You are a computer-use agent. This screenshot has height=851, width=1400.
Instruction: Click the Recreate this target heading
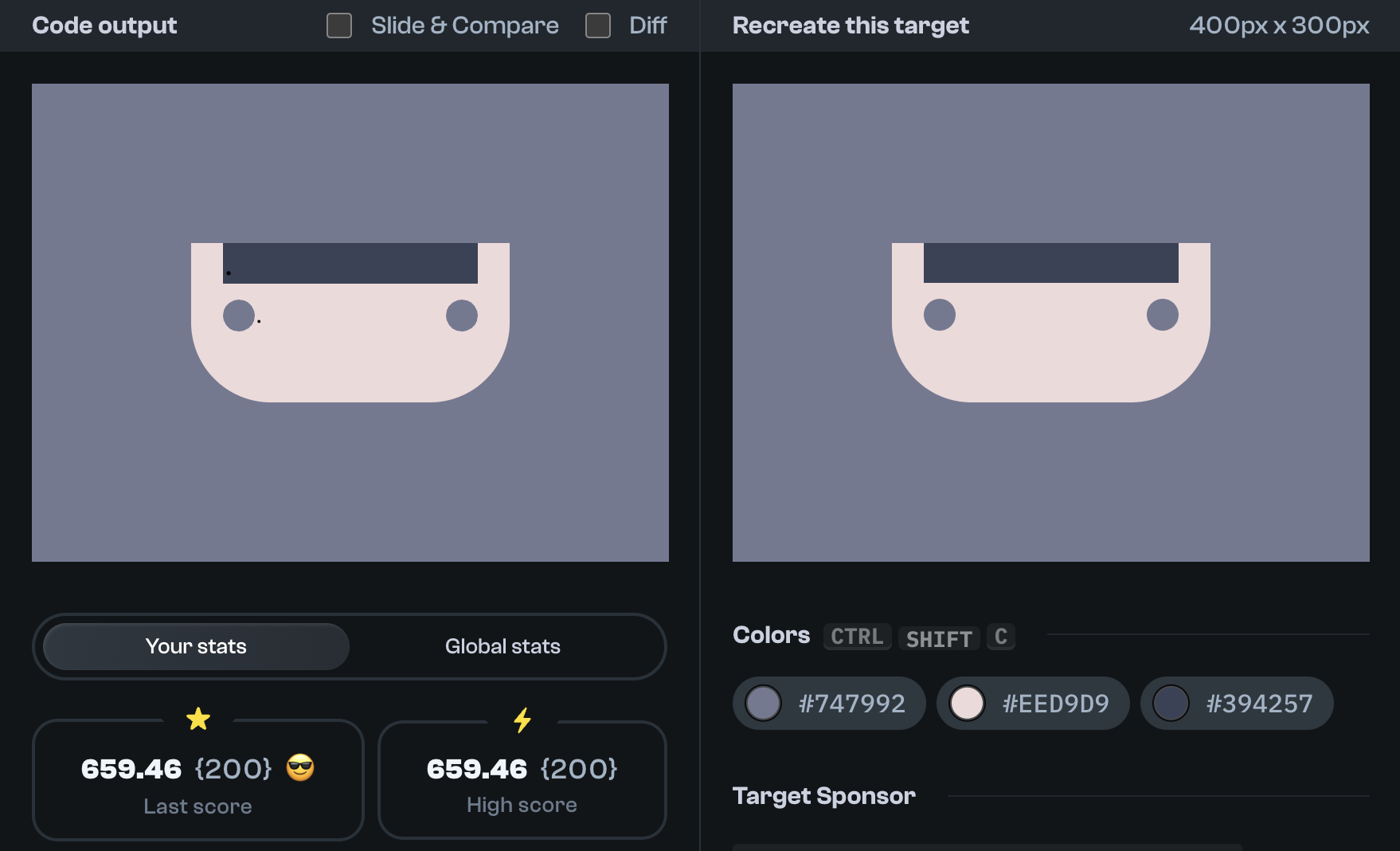coord(851,25)
